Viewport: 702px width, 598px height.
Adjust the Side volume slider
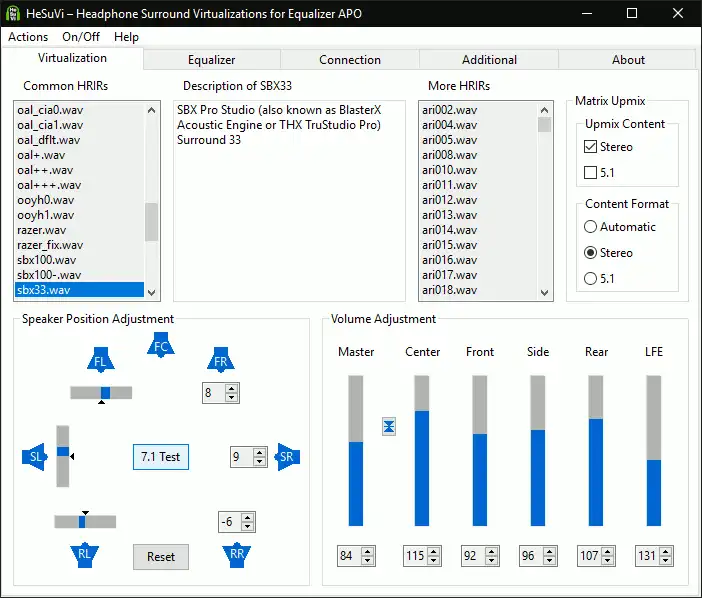click(x=538, y=450)
